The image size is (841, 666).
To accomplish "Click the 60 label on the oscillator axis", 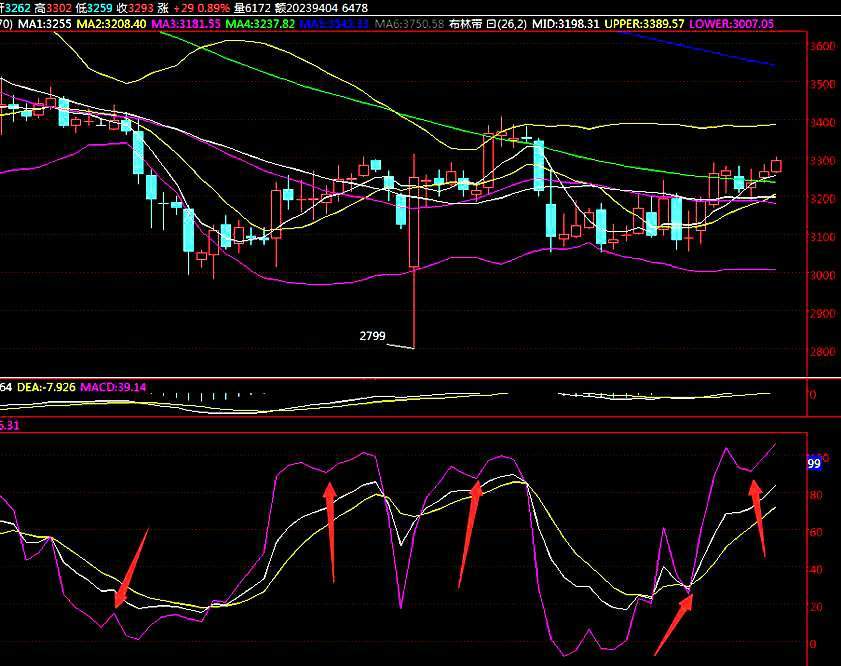I will [x=816, y=532].
